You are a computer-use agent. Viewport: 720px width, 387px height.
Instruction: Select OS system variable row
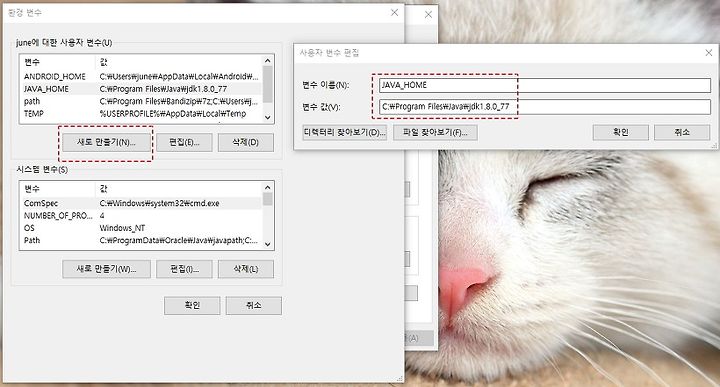[141, 228]
